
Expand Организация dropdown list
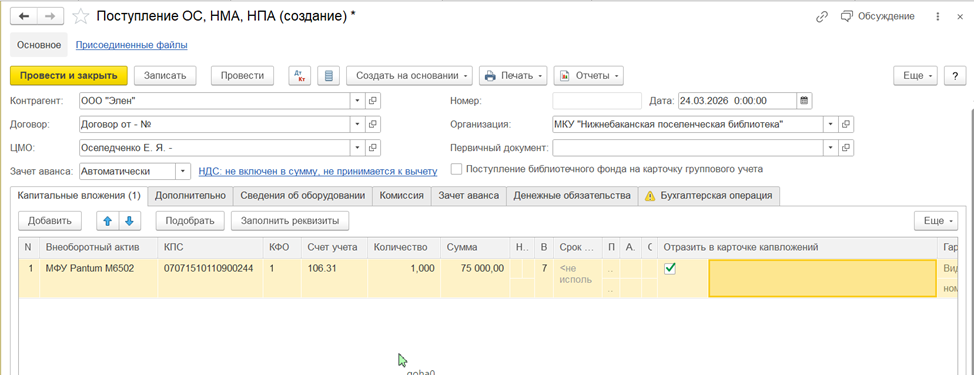(x=831, y=124)
